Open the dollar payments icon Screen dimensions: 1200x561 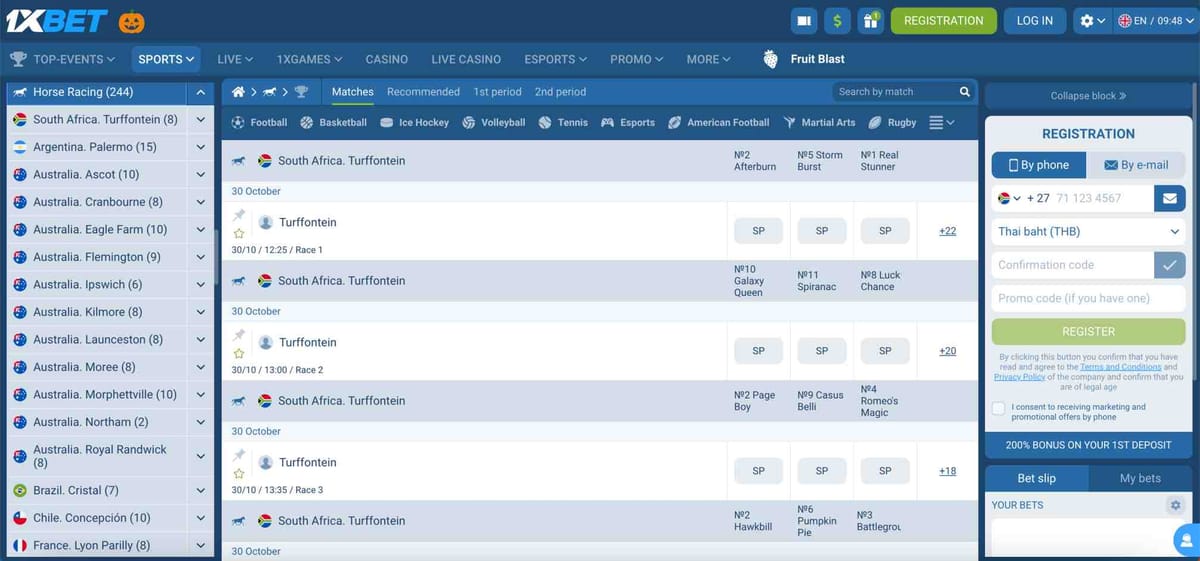click(x=837, y=20)
